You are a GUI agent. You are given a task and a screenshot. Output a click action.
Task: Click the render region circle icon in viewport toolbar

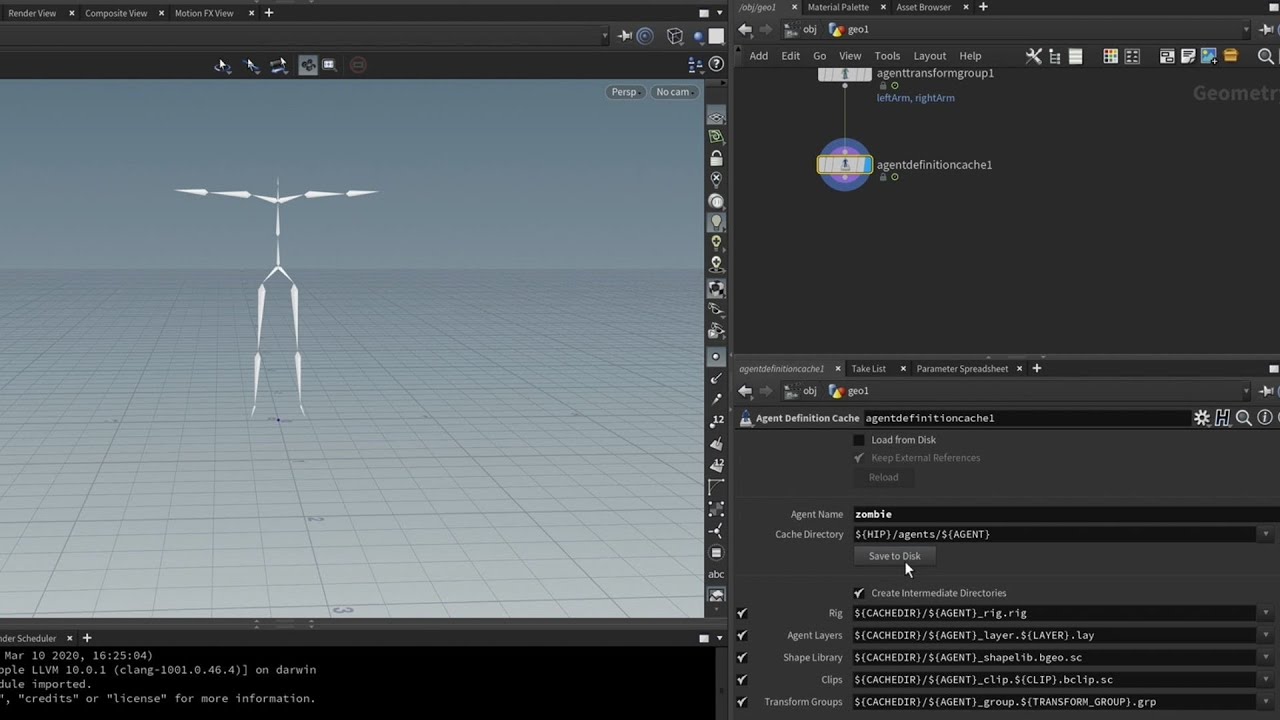[x=645, y=36]
